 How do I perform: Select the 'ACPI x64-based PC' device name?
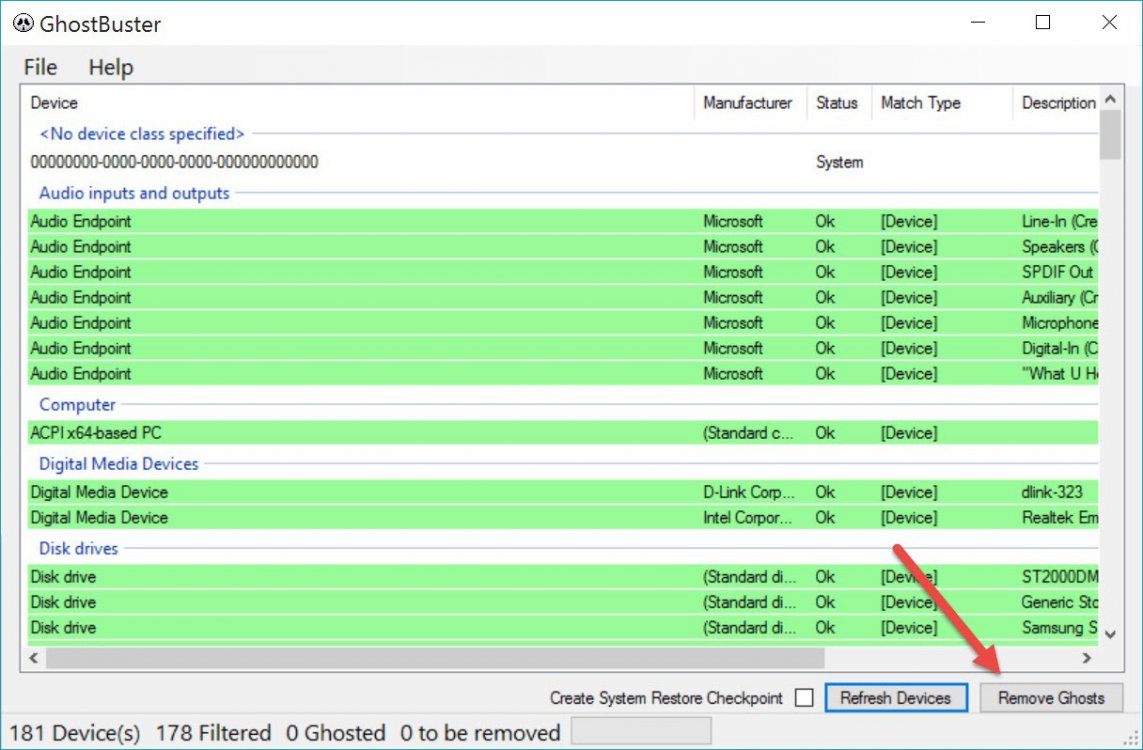pos(95,433)
